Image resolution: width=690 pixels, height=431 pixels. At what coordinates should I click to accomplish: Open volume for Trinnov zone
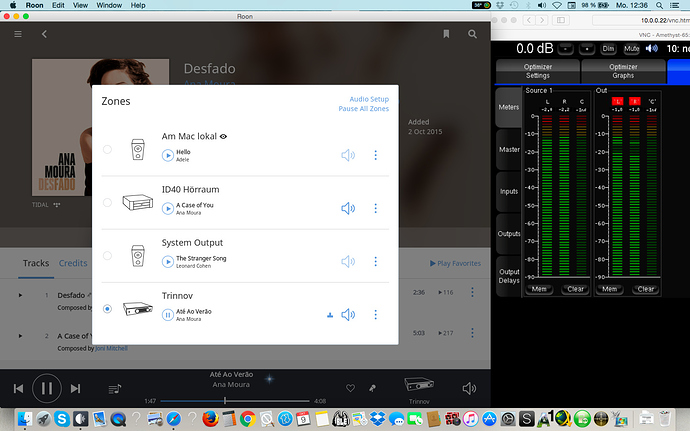point(348,314)
